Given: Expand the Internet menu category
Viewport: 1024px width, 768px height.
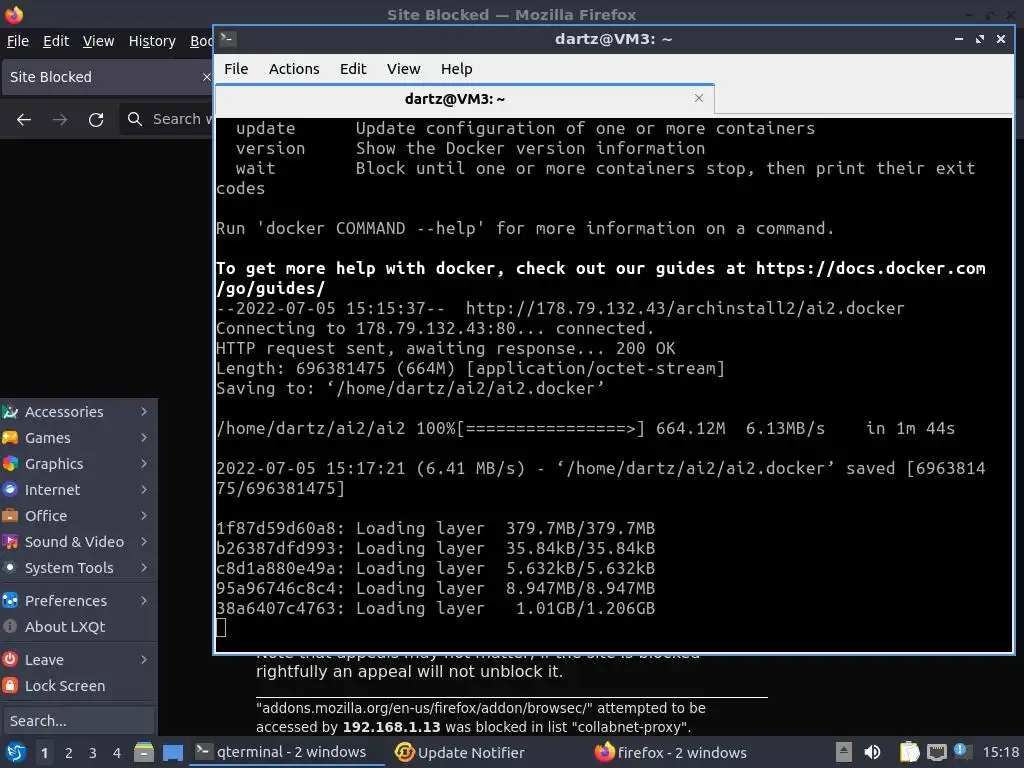Looking at the screenshot, I should [78, 490].
